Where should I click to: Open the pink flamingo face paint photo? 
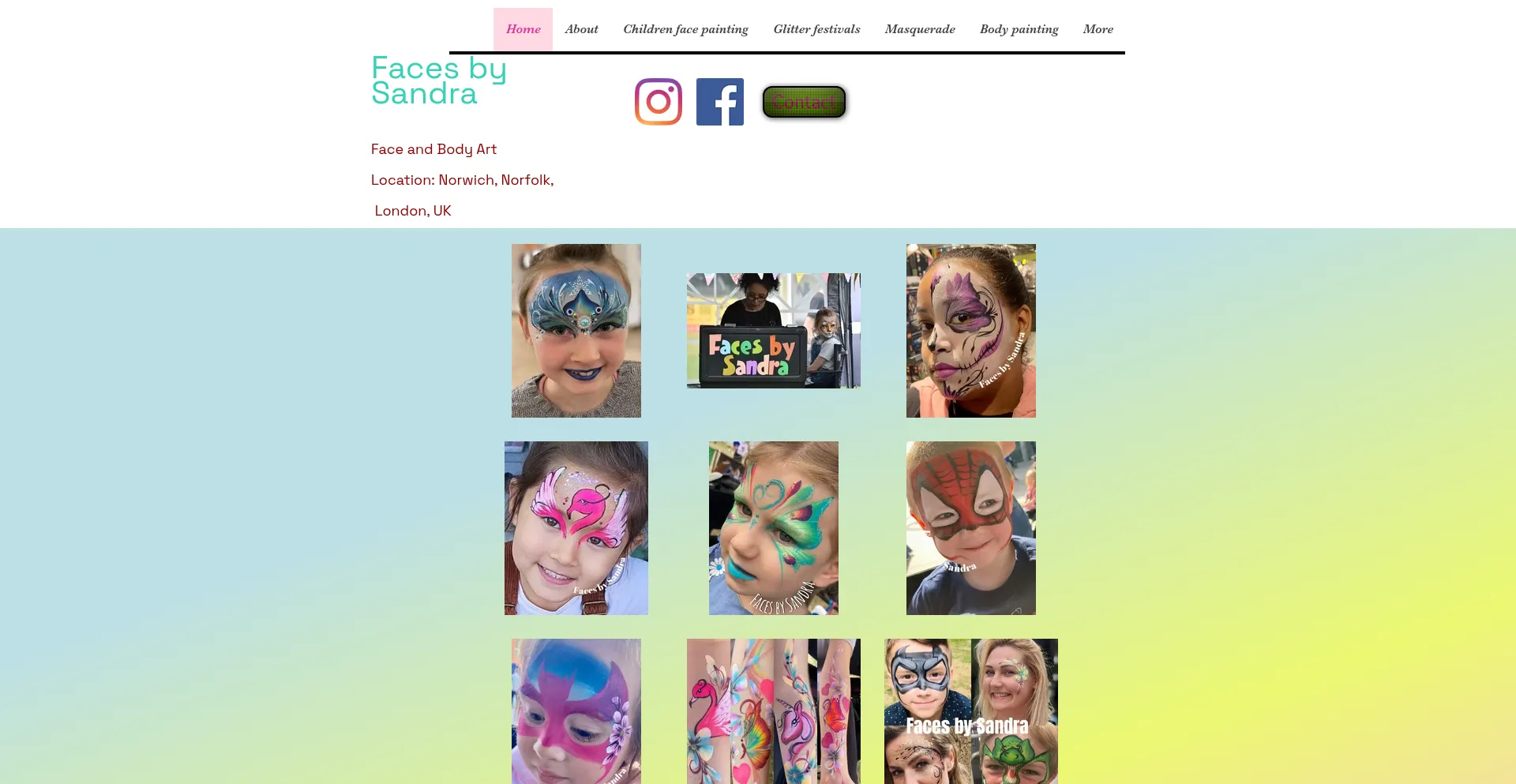[x=576, y=528]
